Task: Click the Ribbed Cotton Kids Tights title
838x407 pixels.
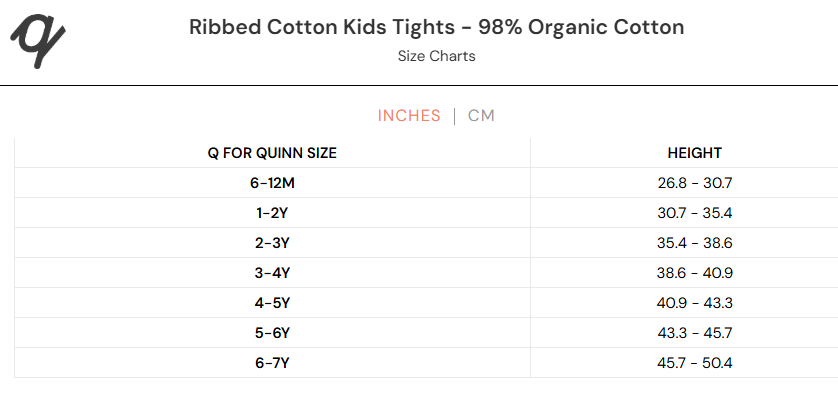Action: point(437,27)
